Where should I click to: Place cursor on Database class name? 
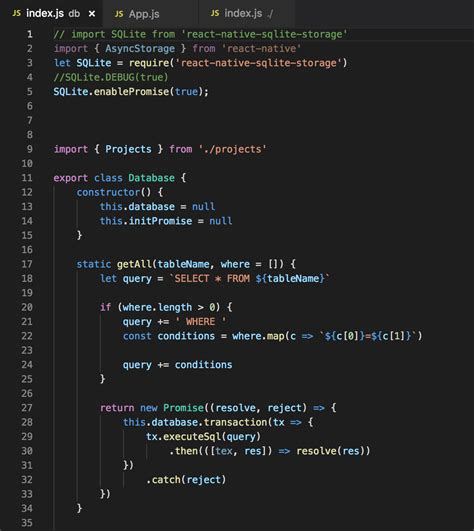point(151,178)
